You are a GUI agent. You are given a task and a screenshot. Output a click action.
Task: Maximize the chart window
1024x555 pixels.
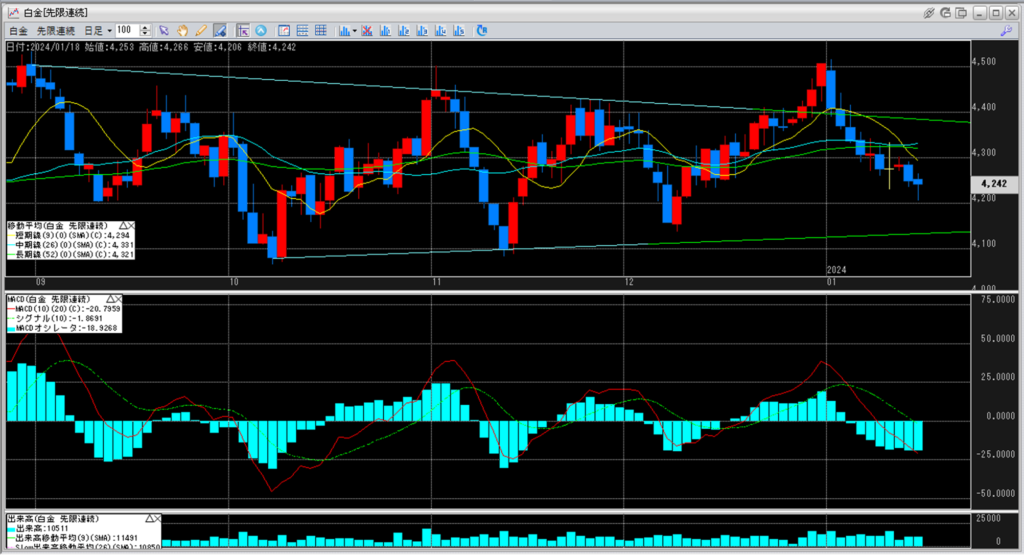996,12
